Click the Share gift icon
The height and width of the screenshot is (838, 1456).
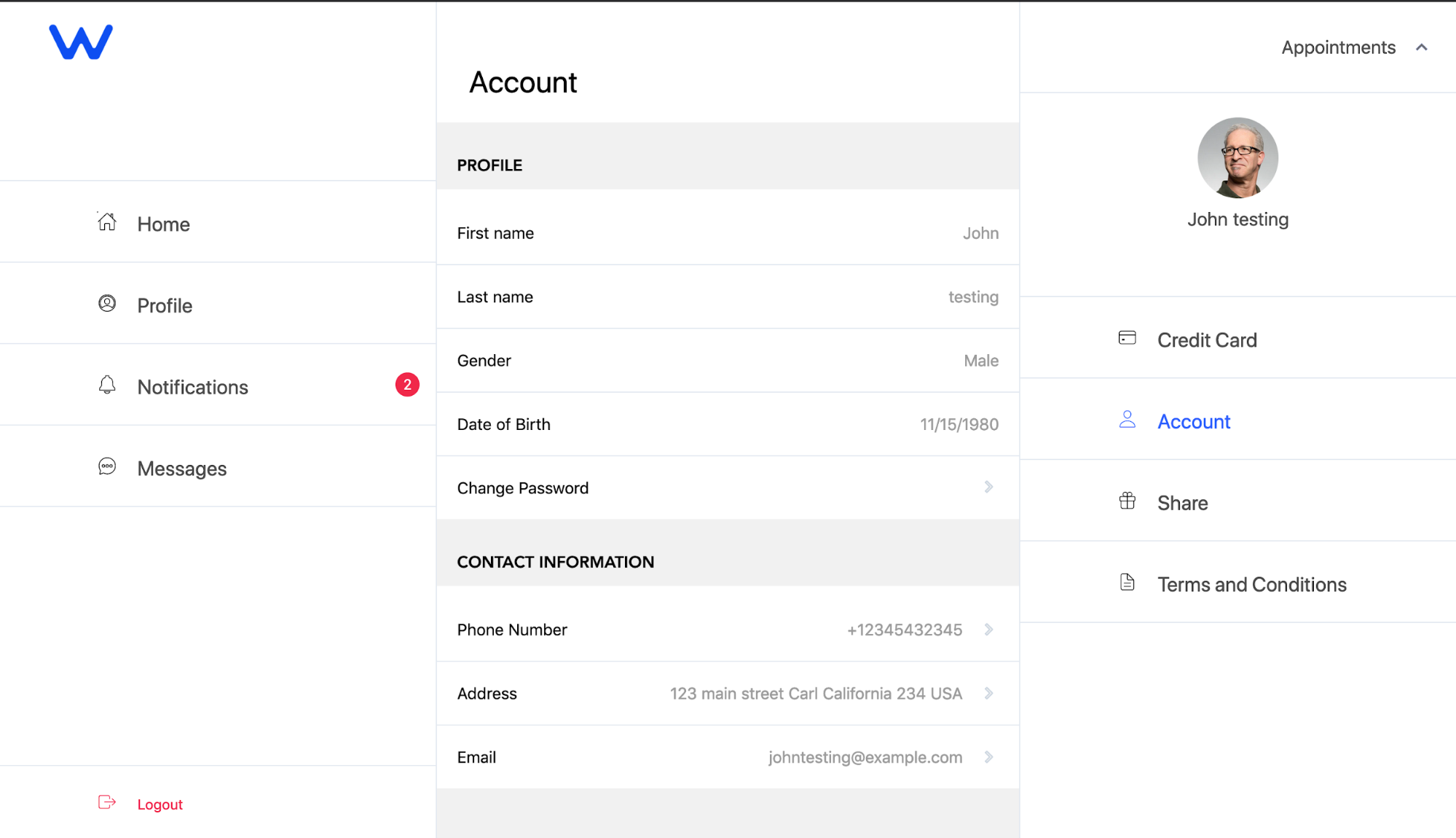pyautogui.click(x=1128, y=501)
